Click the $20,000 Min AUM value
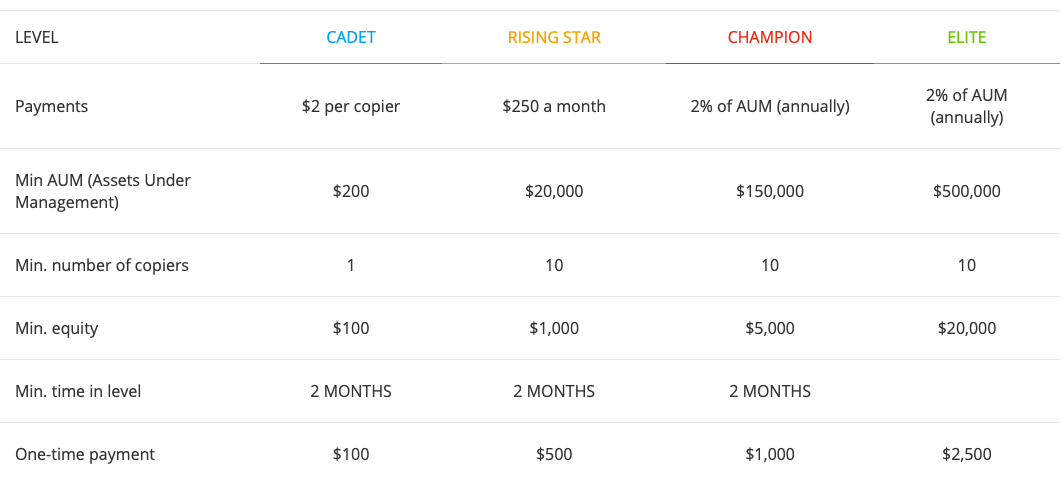1062x496 pixels. coord(554,191)
